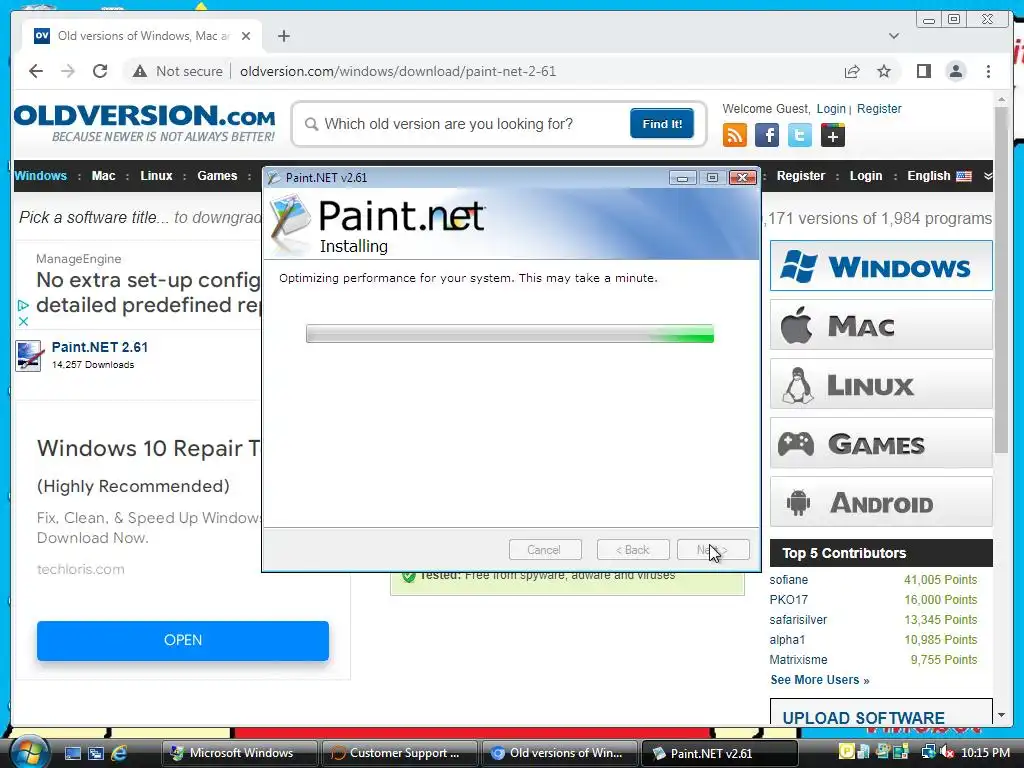The image size is (1024, 768).
Task: Click the scrollbar down arrow
Action: pyautogui.click(x=1001, y=715)
